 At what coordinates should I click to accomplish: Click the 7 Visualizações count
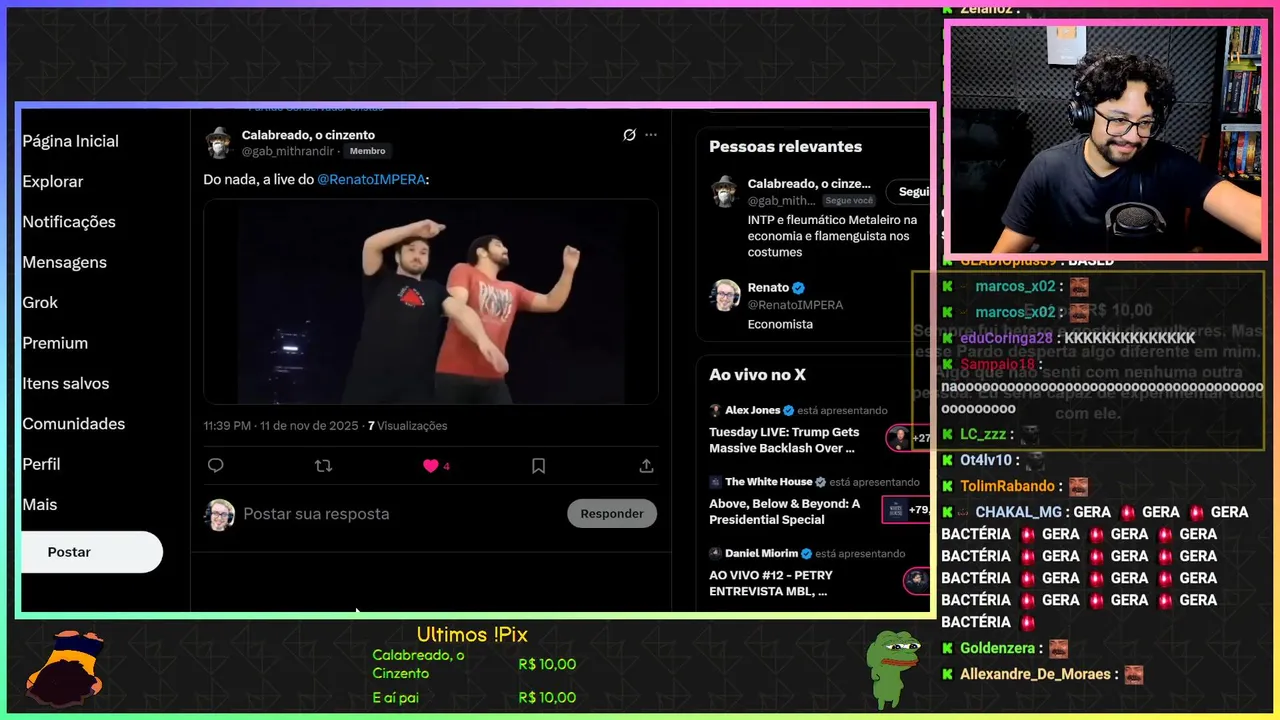point(407,426)
